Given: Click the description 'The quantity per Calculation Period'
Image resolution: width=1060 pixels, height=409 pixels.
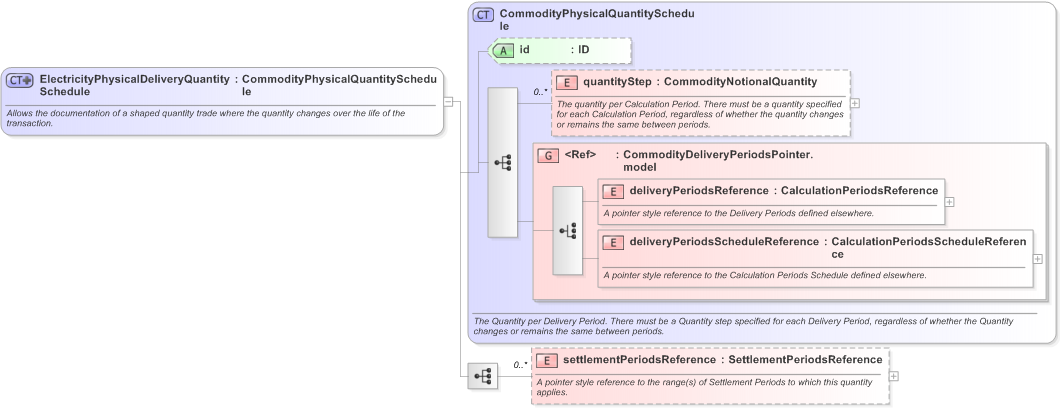Looking at the screenshot, I should click(700, 114).
